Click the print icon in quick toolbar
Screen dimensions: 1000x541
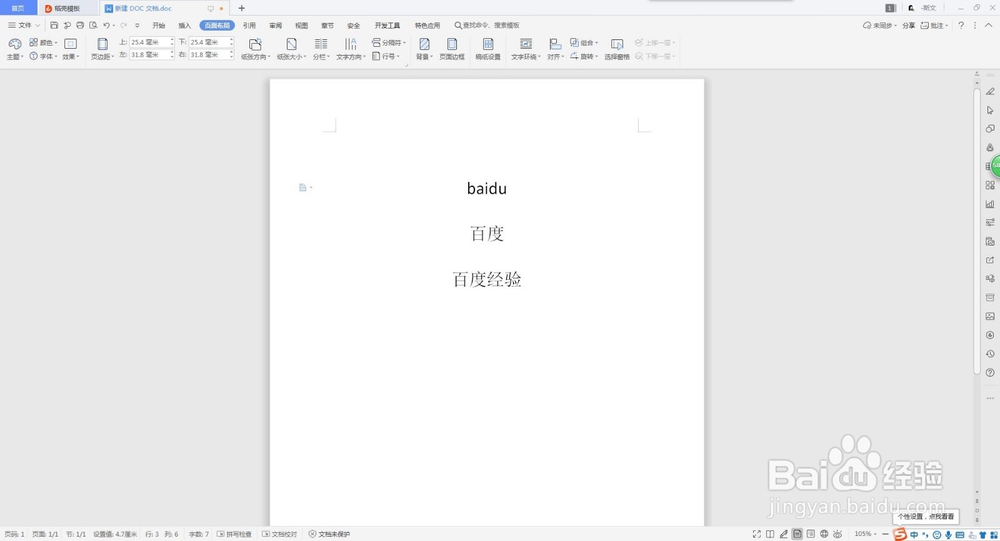point(80,25)
